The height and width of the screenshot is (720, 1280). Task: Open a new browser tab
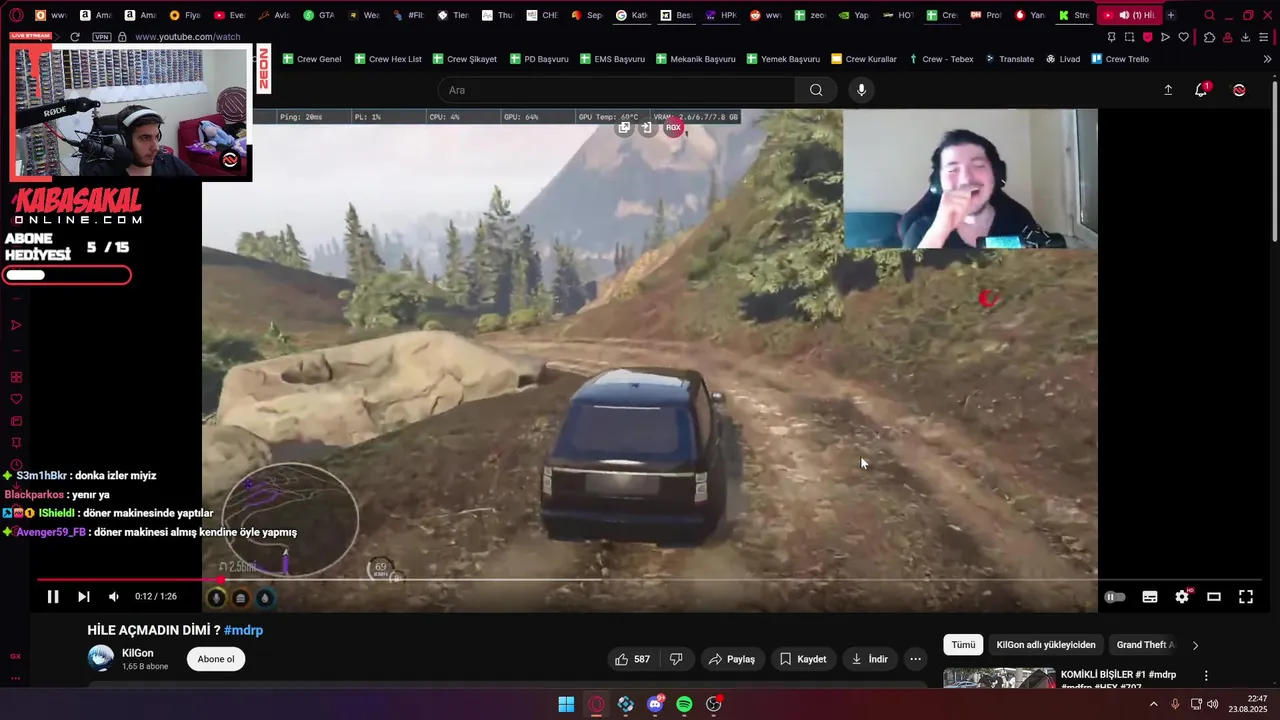1171,15
